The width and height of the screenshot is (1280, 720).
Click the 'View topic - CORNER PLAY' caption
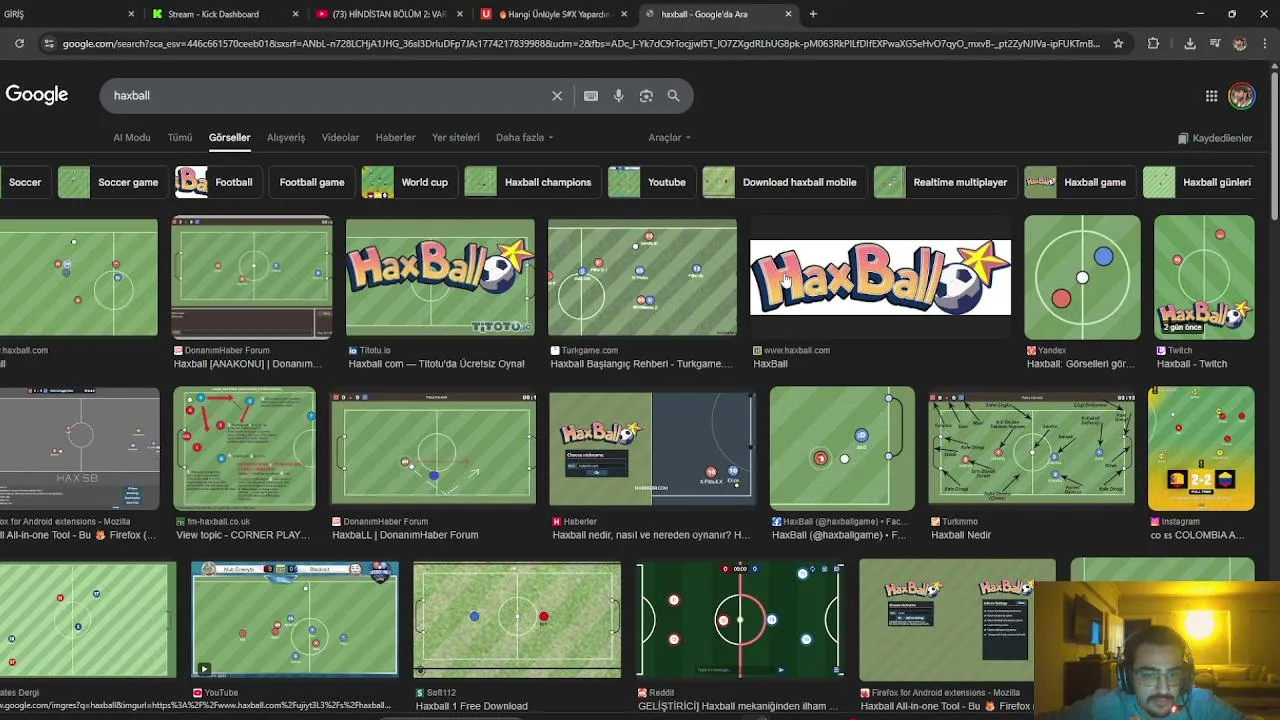(243, 535)
